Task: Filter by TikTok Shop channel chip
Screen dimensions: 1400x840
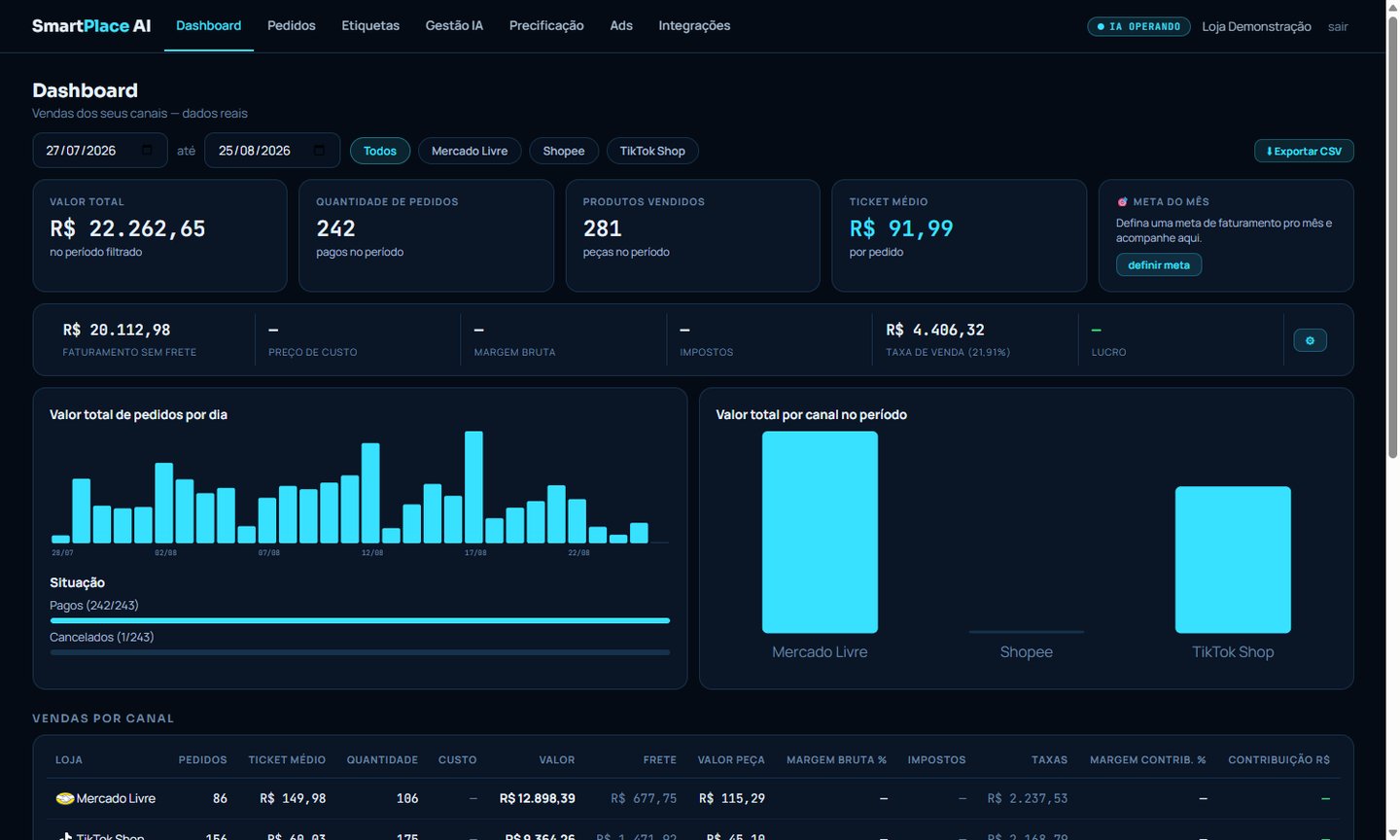Action: [652, 151]
